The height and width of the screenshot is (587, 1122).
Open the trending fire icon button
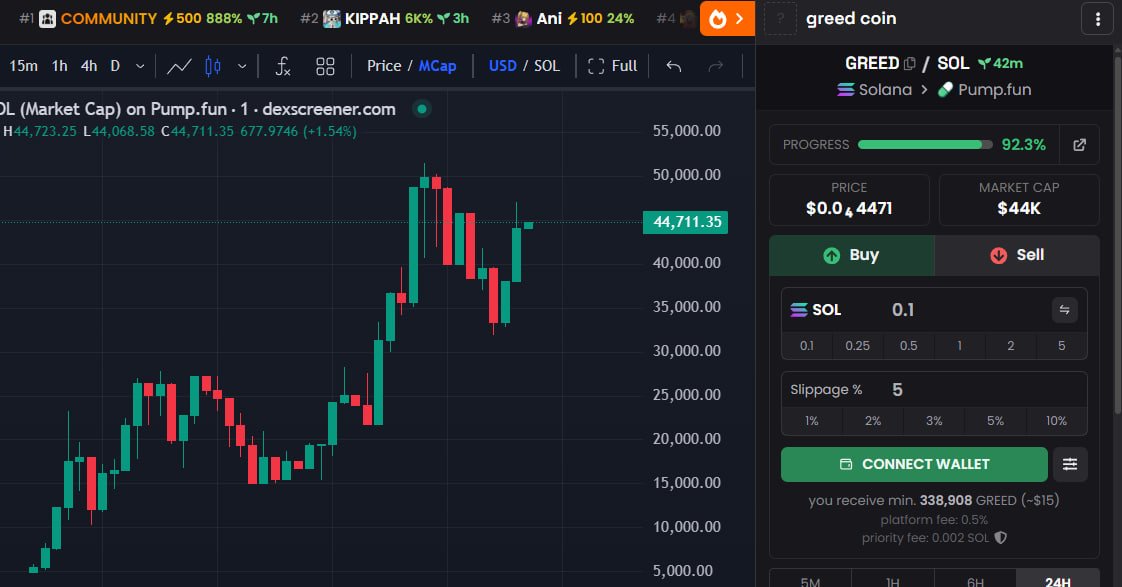coord(727,19)
